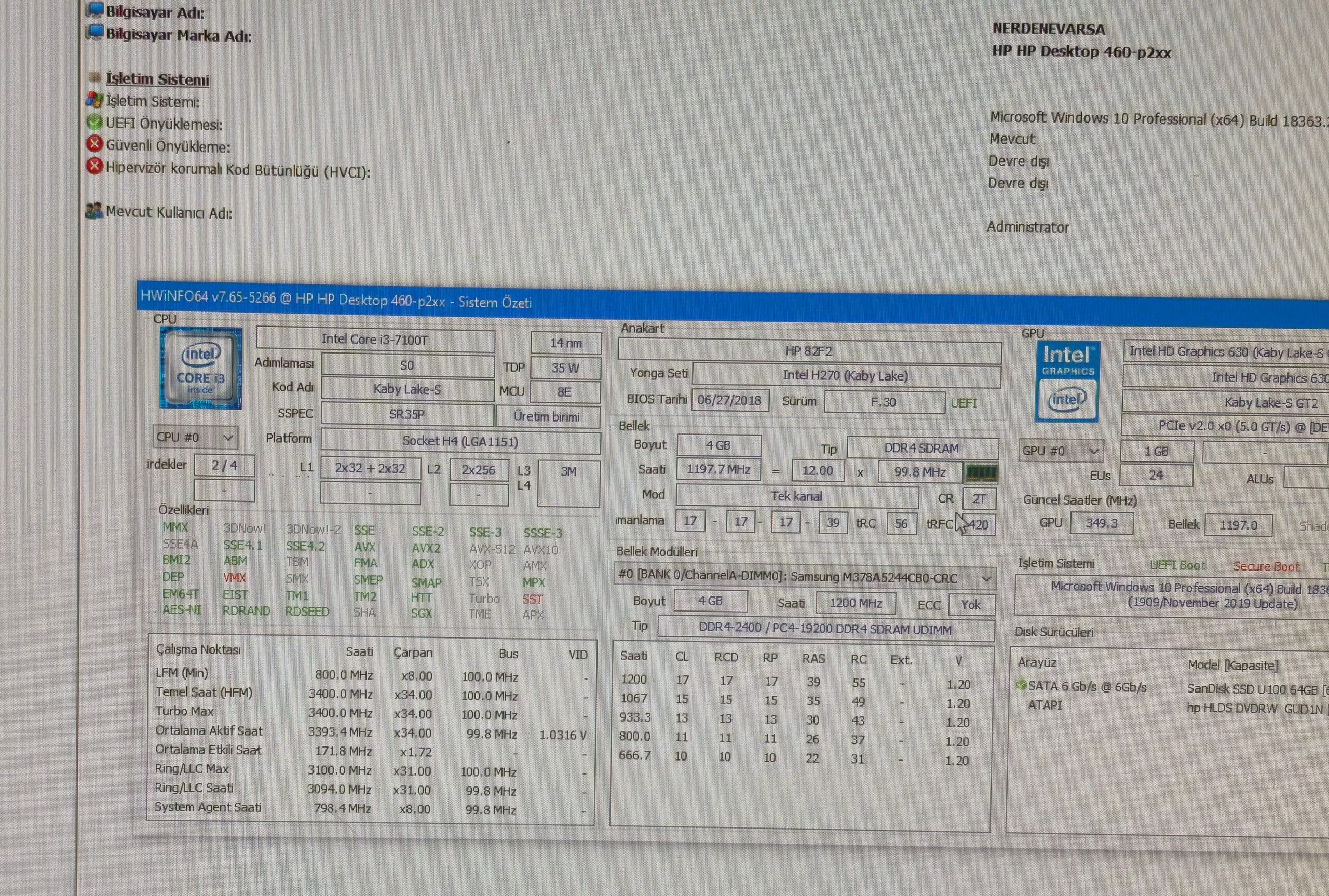Click the BIOS version F.30 field
1329x896 pixels.
click(884, 402)
